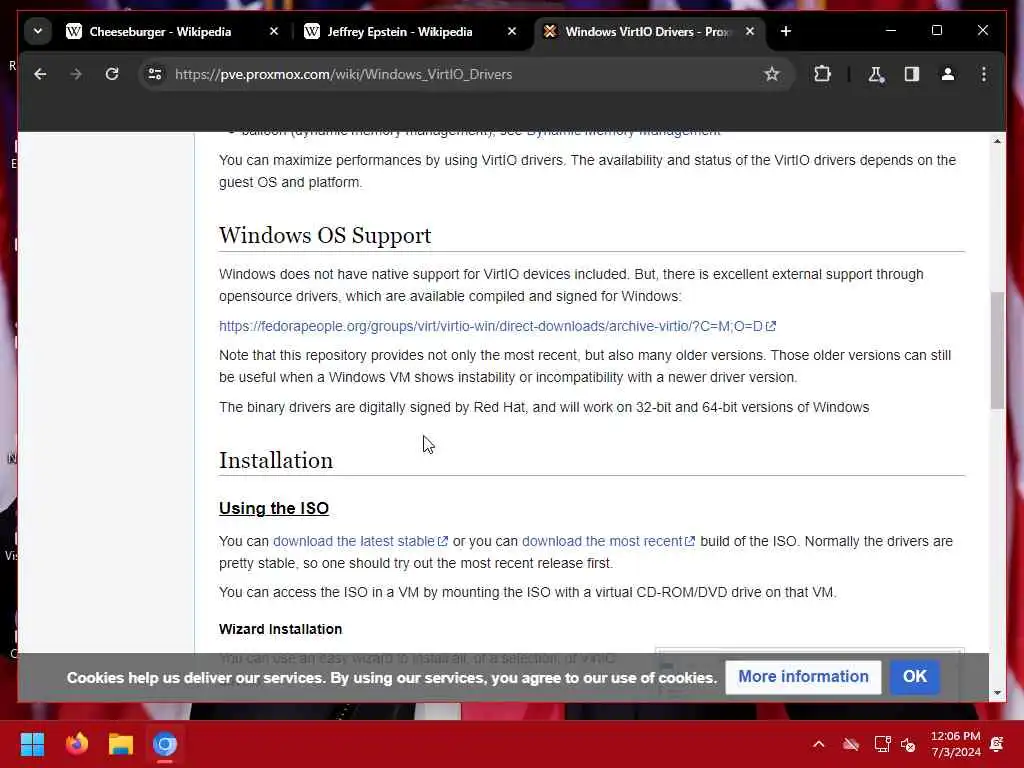Click the URL address bar
Image resolution: width=1024 pixels, height=768 pixels.
pos(464,74)
